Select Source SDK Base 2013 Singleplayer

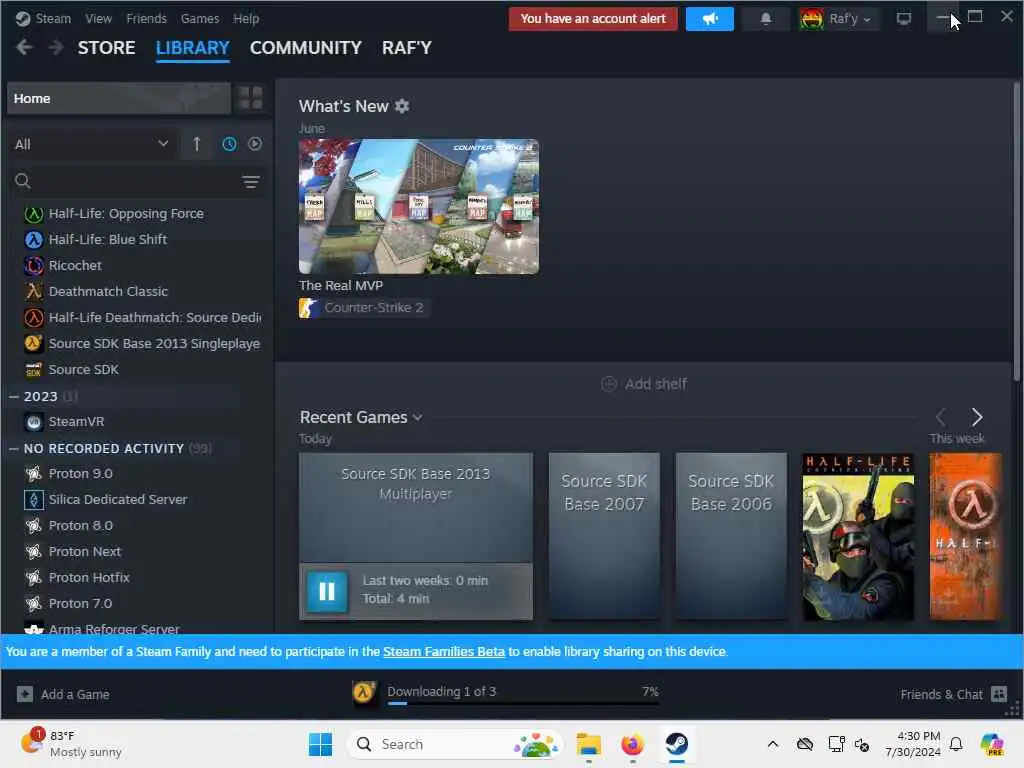pyautogui.click(x=154, y=344)
